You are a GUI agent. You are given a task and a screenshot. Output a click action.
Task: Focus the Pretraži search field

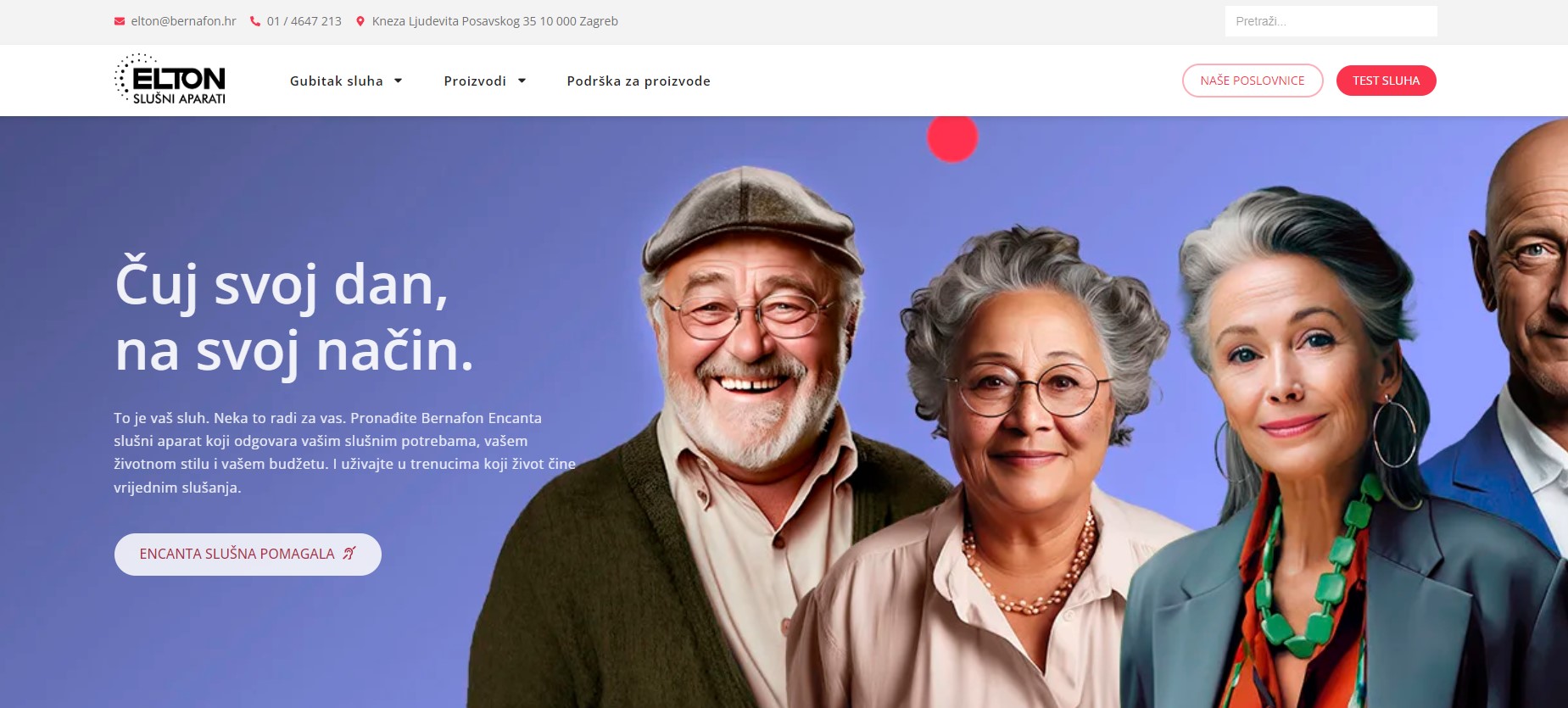click(x=1331, y=21)
